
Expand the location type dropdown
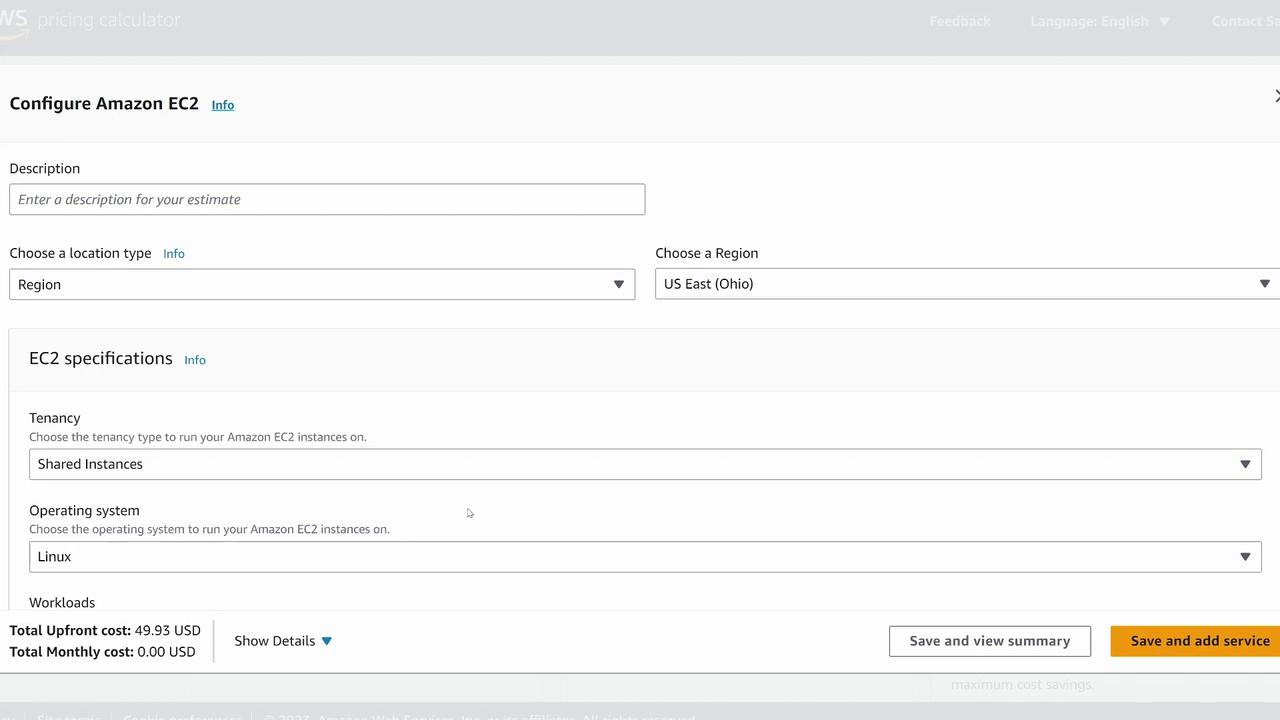[x=322, y=285]
